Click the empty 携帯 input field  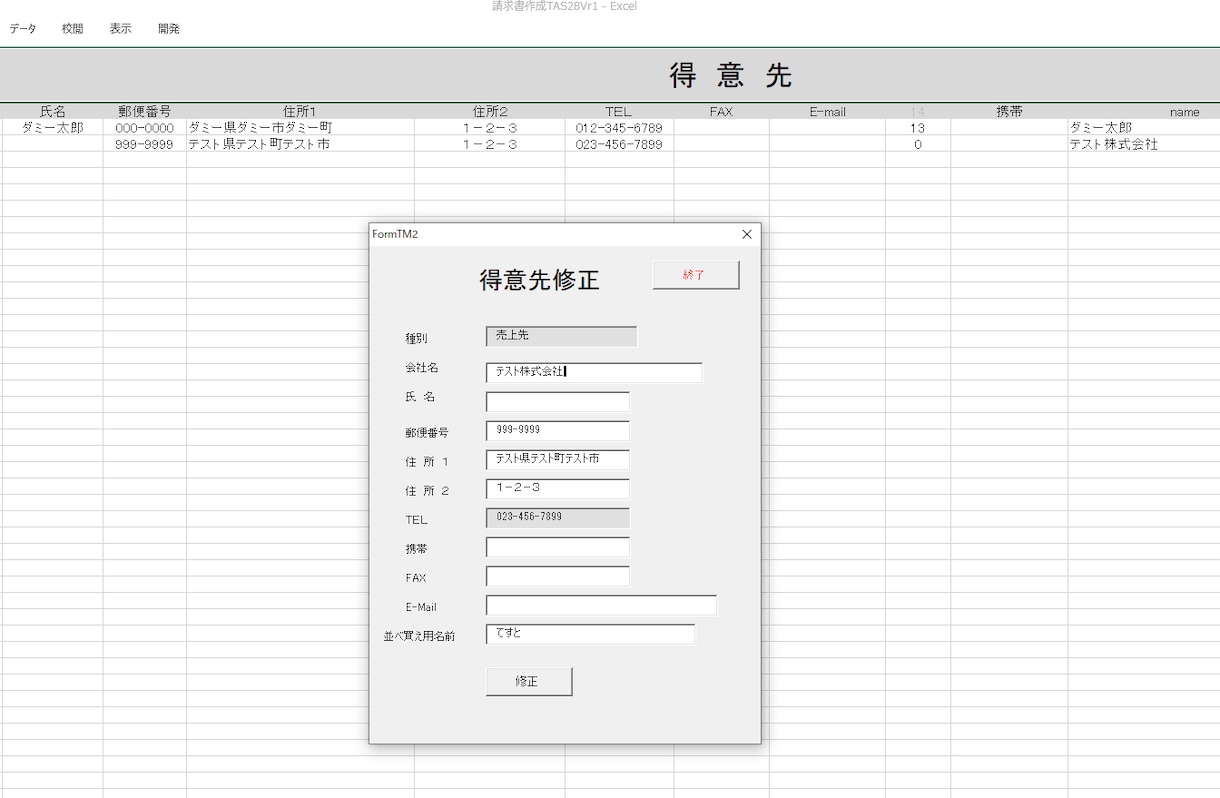(558, 547)
